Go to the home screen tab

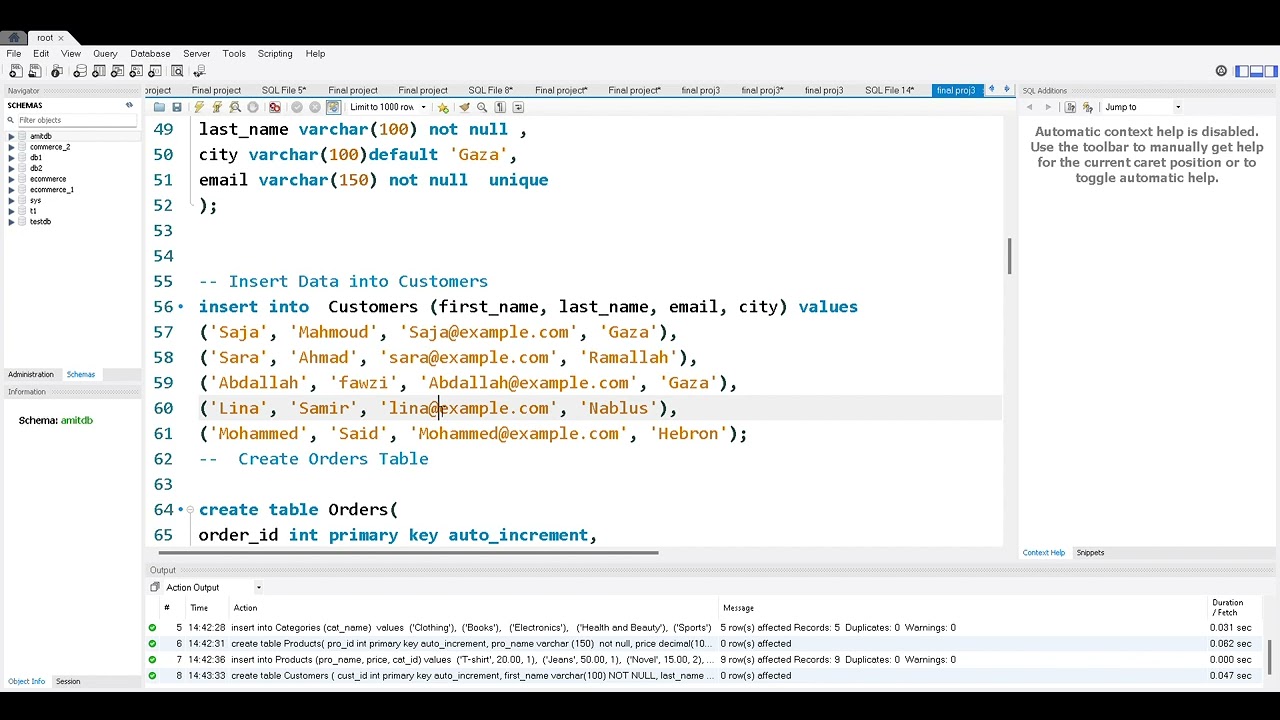coord(13,38)
